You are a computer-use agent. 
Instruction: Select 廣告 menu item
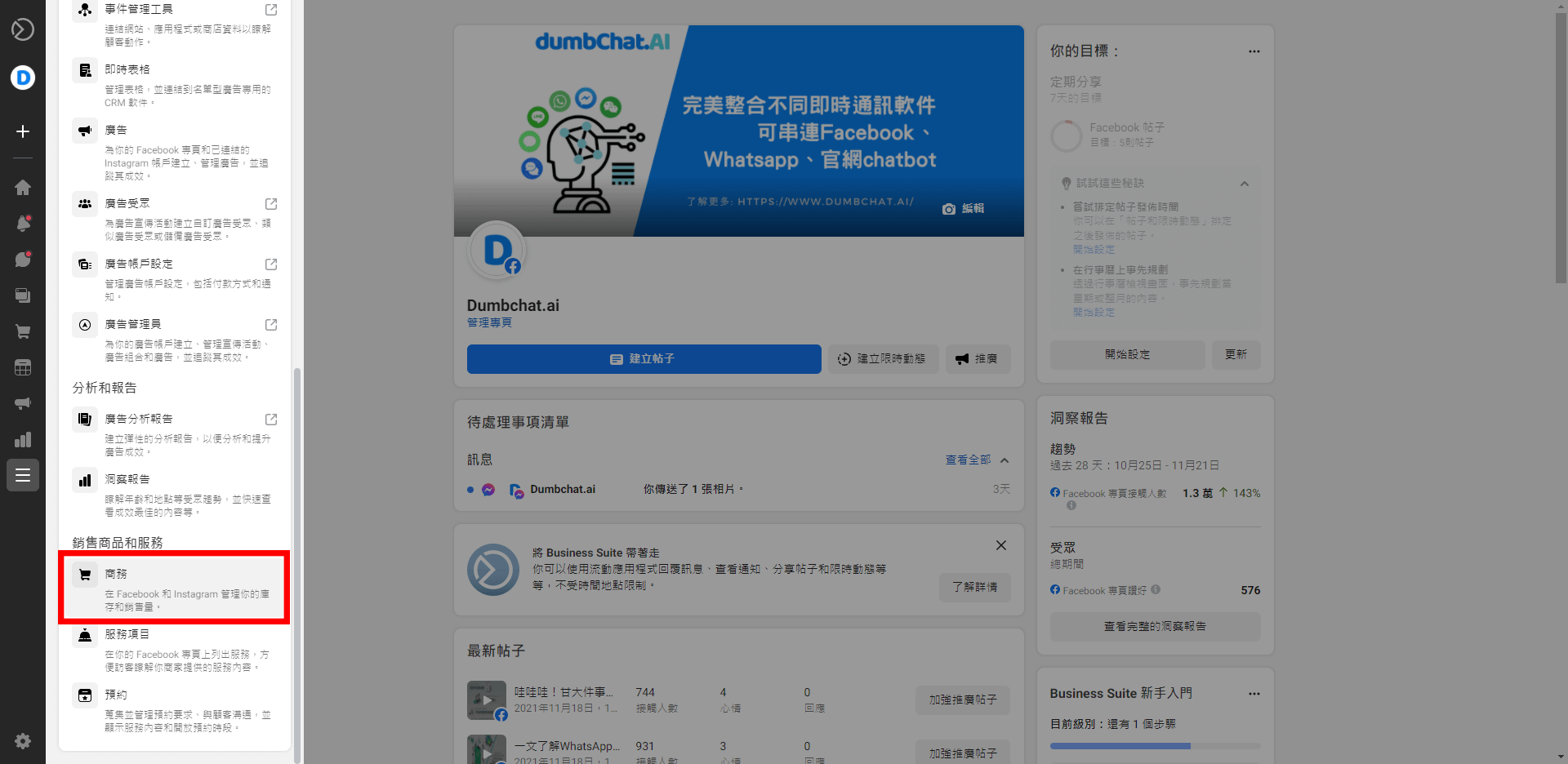[x=175, y=153]
